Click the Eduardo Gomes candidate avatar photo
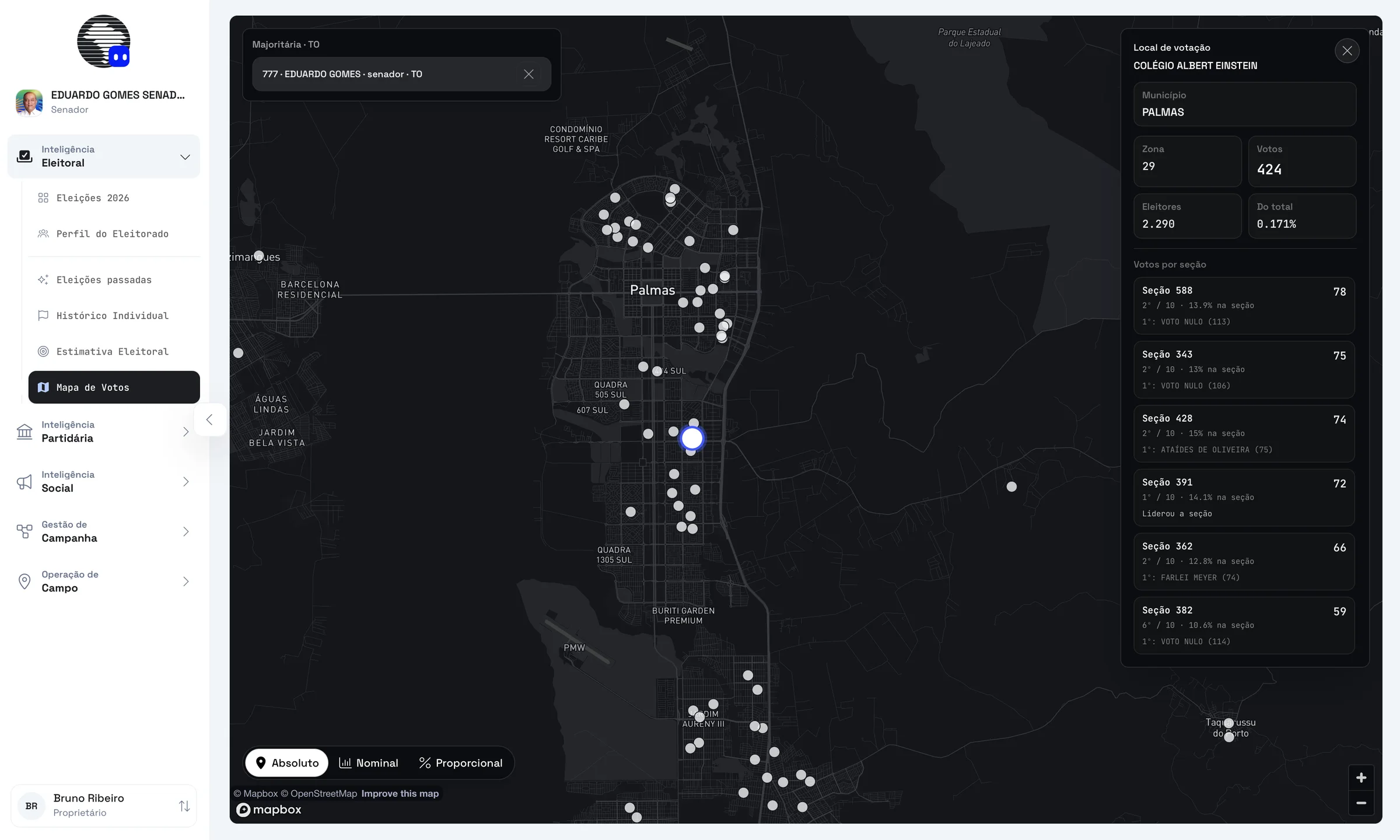 click(x=29, y=102)
